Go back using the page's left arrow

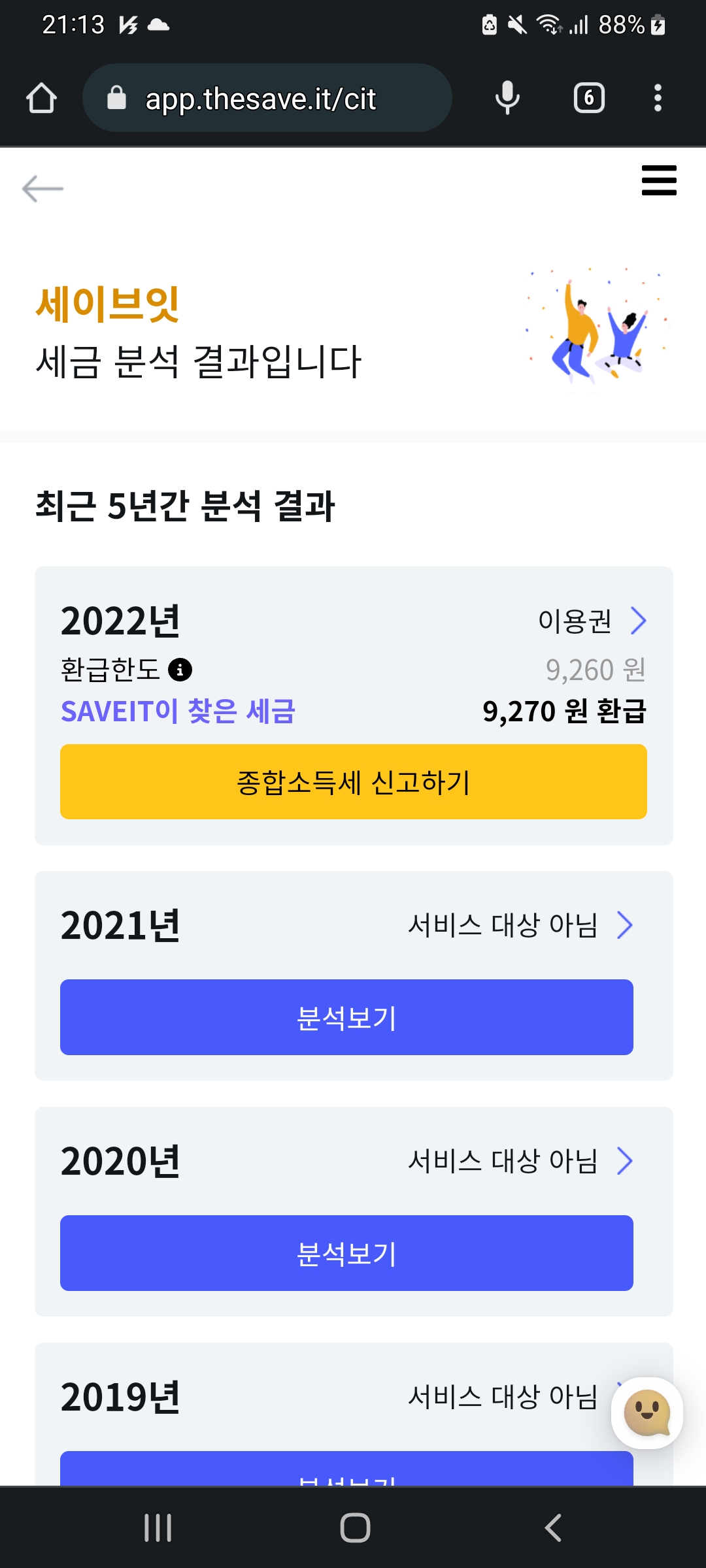pos(42,189)
